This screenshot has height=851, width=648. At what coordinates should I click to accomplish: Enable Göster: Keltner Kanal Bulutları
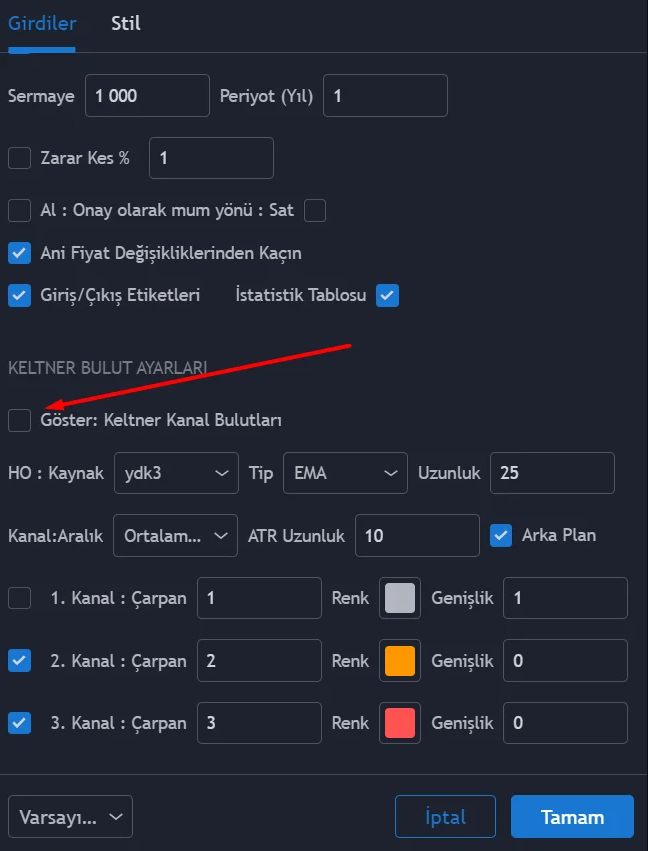click(x=20, y=420)
